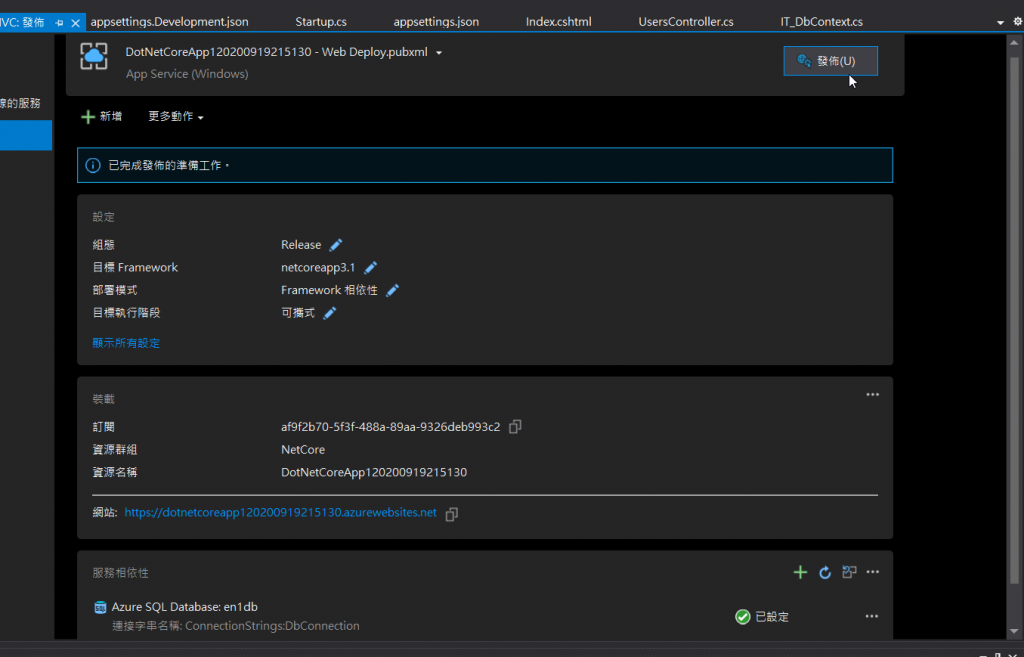Expand the 更多動作 menu

(176, 116)
